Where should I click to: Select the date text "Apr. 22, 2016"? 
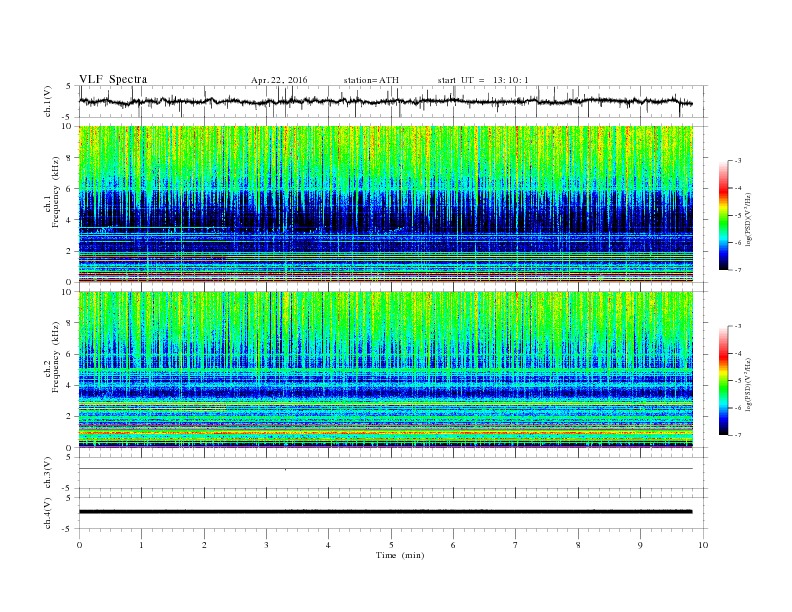(279, 80)
